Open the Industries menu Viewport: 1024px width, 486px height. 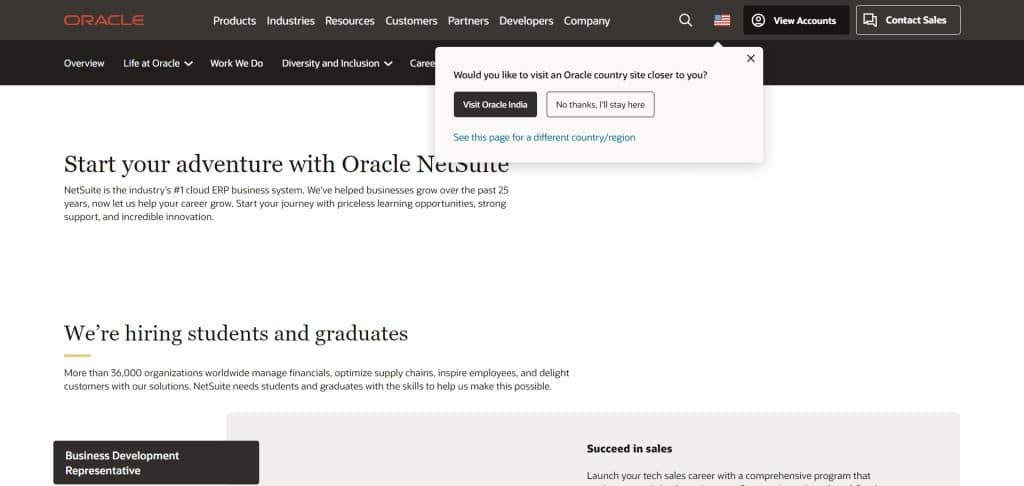click(x=291, y=21)
